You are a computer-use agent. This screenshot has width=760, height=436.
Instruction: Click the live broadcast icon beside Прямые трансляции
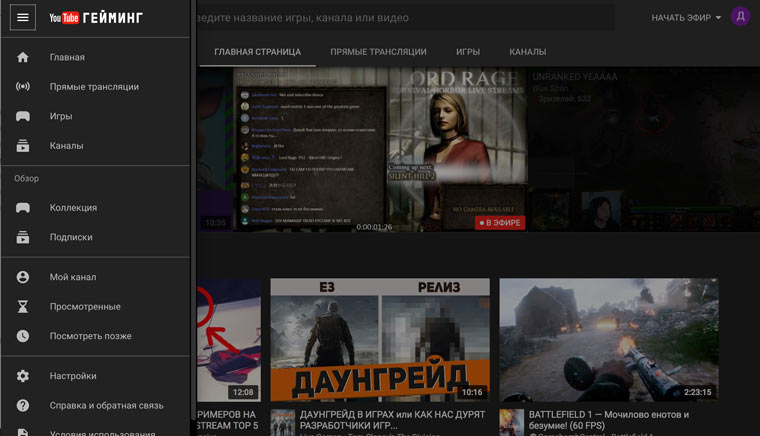(x=23, y=87)
